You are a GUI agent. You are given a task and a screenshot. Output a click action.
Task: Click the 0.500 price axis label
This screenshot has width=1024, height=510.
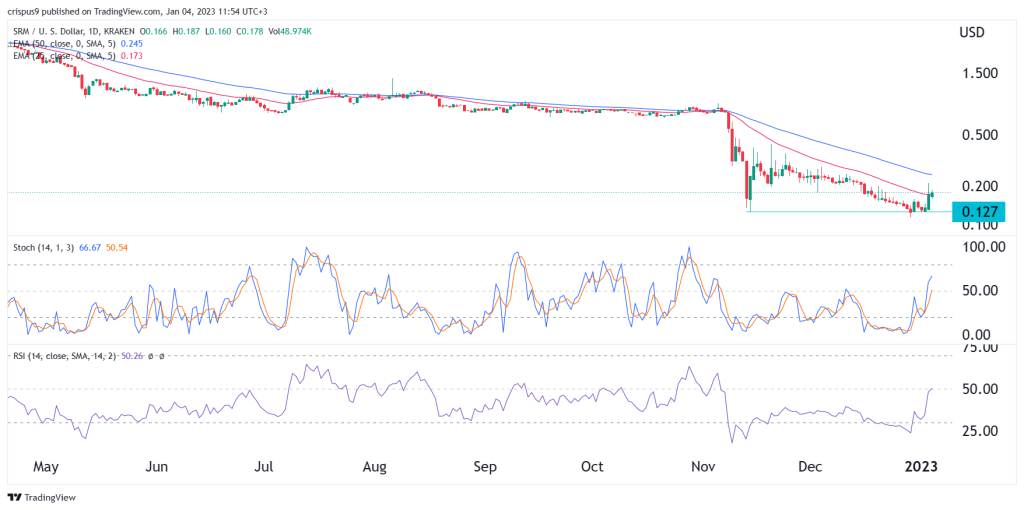980,135
